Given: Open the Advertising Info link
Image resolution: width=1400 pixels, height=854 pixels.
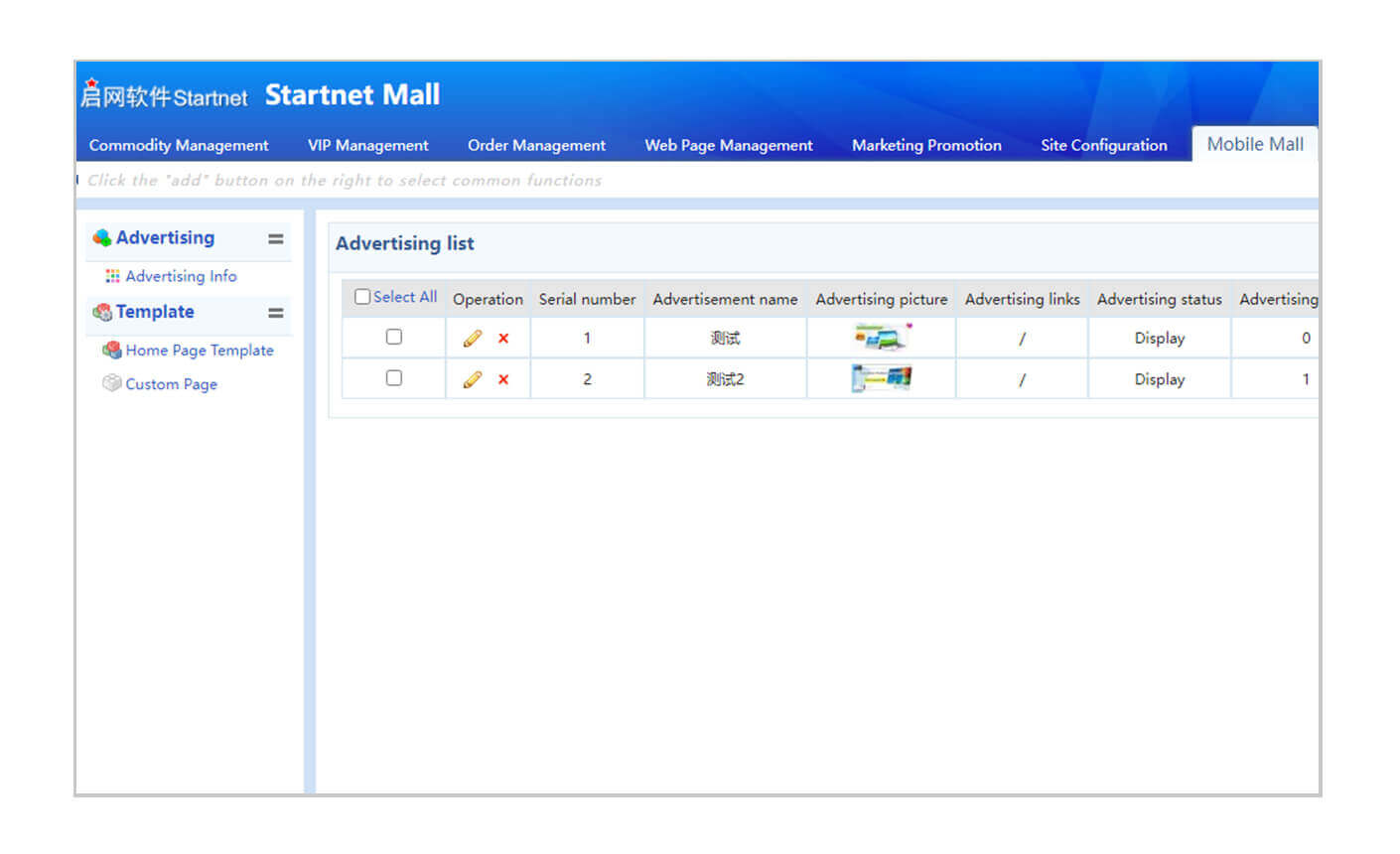Looking at the screenshot, I should point(181,276).
